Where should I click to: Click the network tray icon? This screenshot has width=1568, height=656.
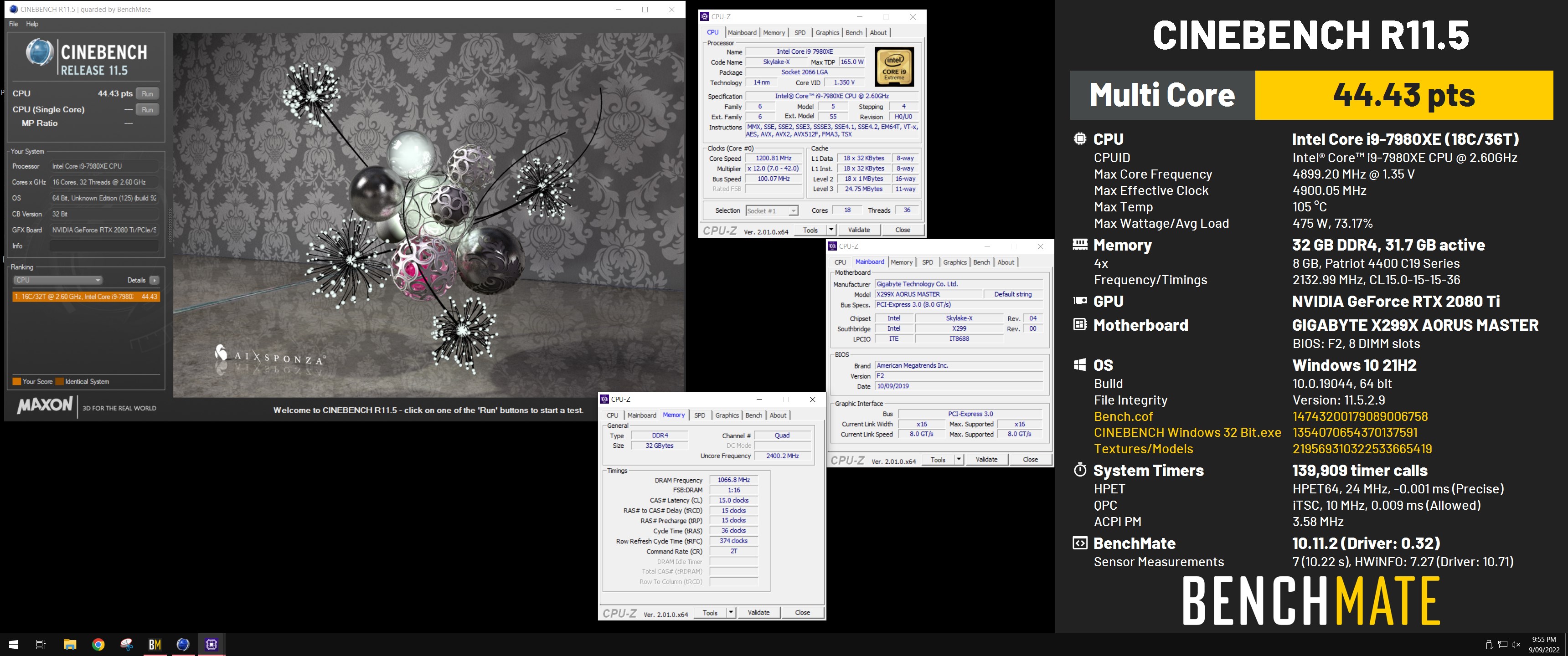[1502, 645]
